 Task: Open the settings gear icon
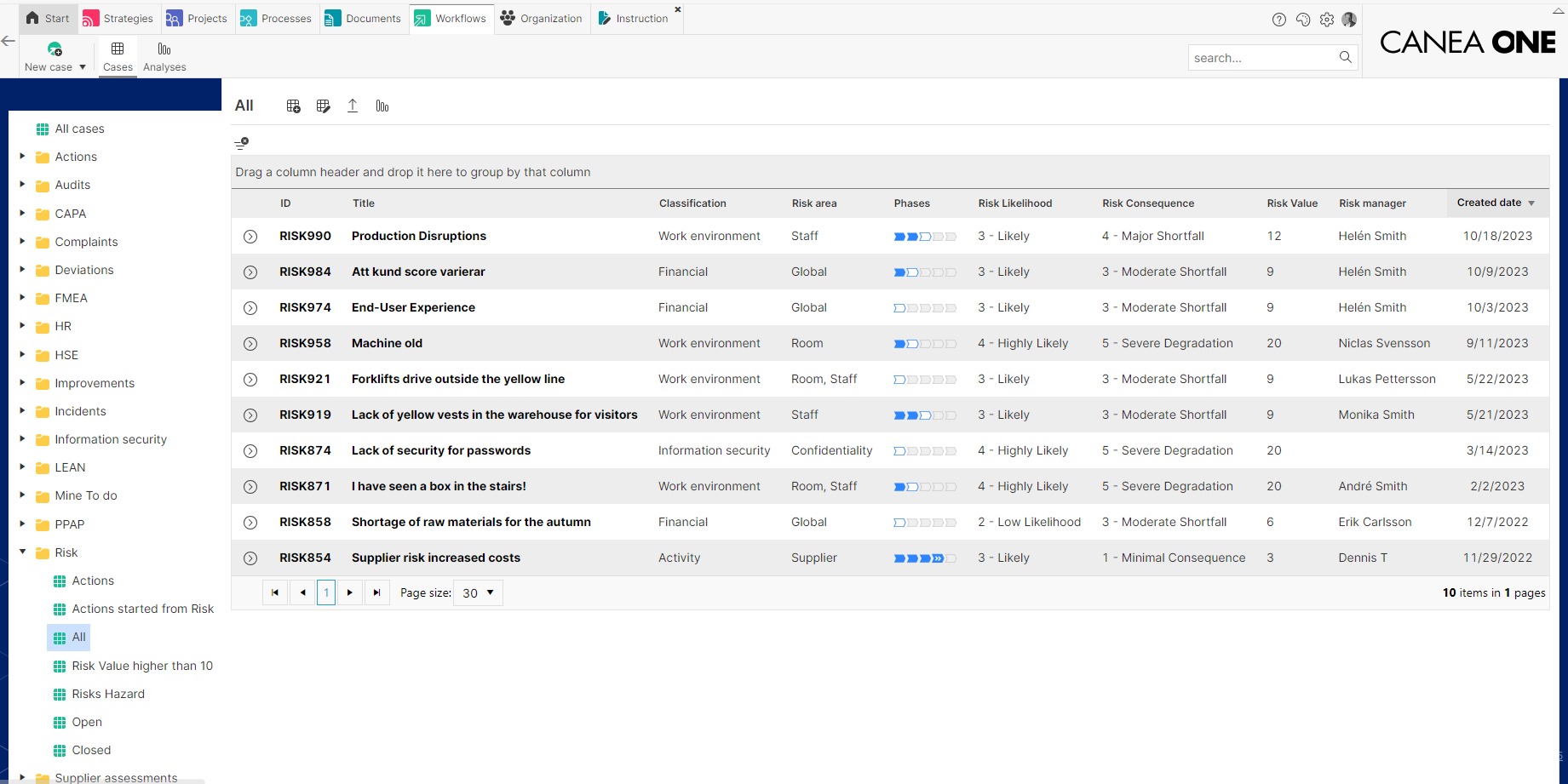1326,20
